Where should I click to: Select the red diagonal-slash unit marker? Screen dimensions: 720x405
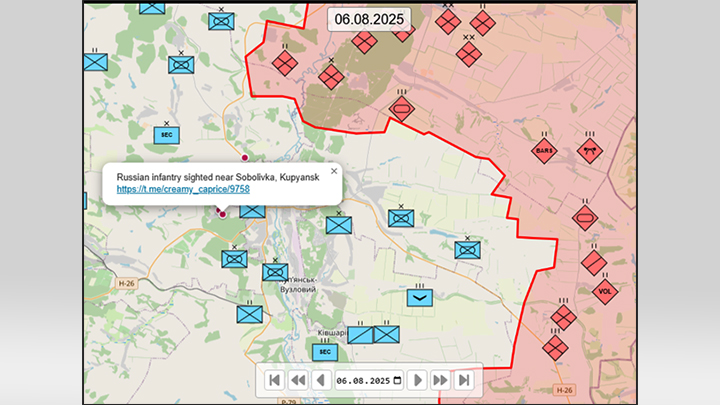click(x=594, y=263)
